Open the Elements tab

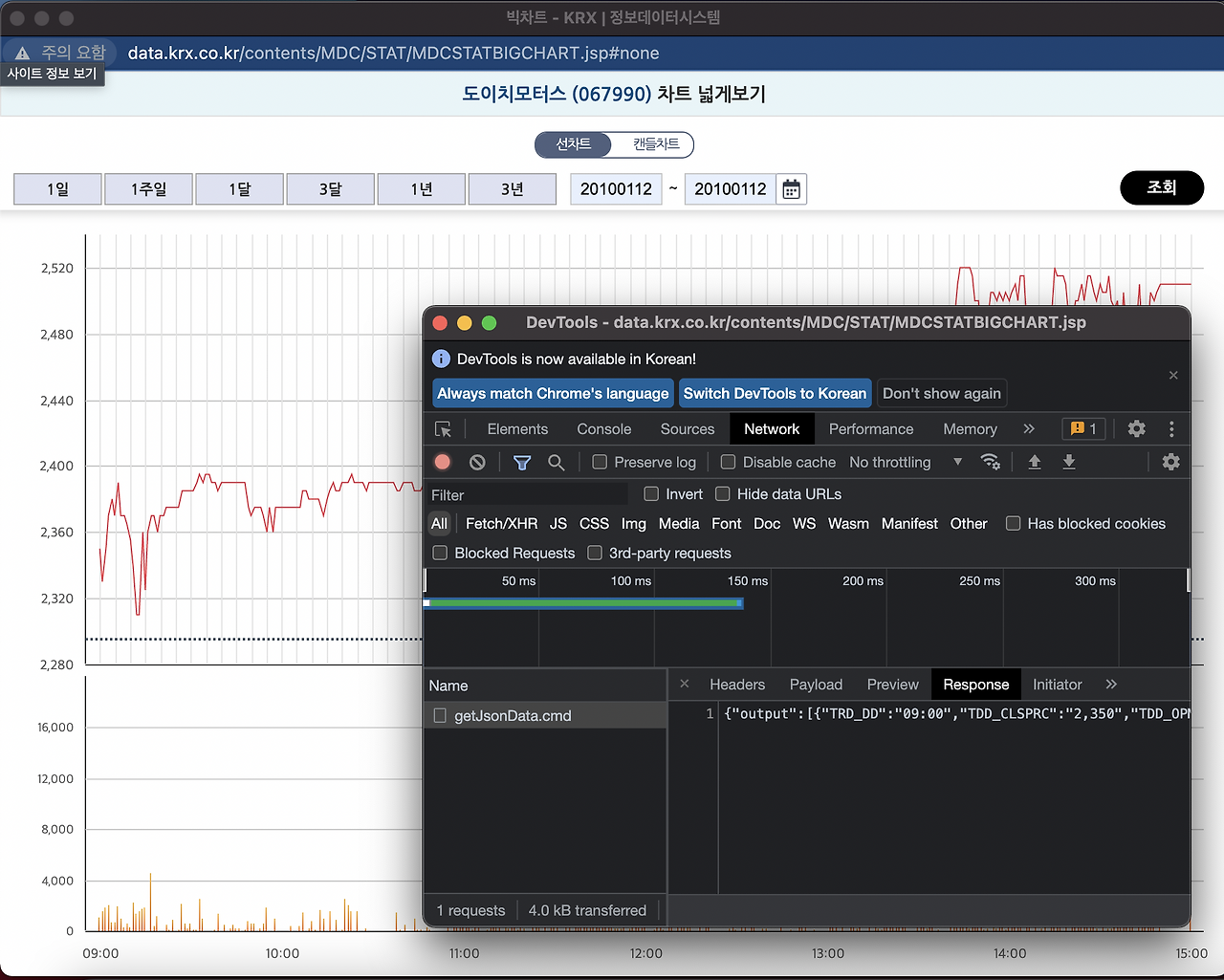517,429
